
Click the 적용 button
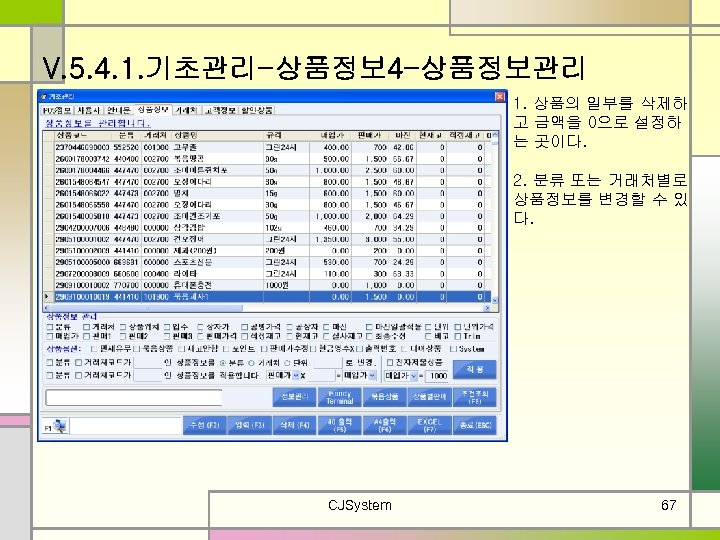(475, 370)
